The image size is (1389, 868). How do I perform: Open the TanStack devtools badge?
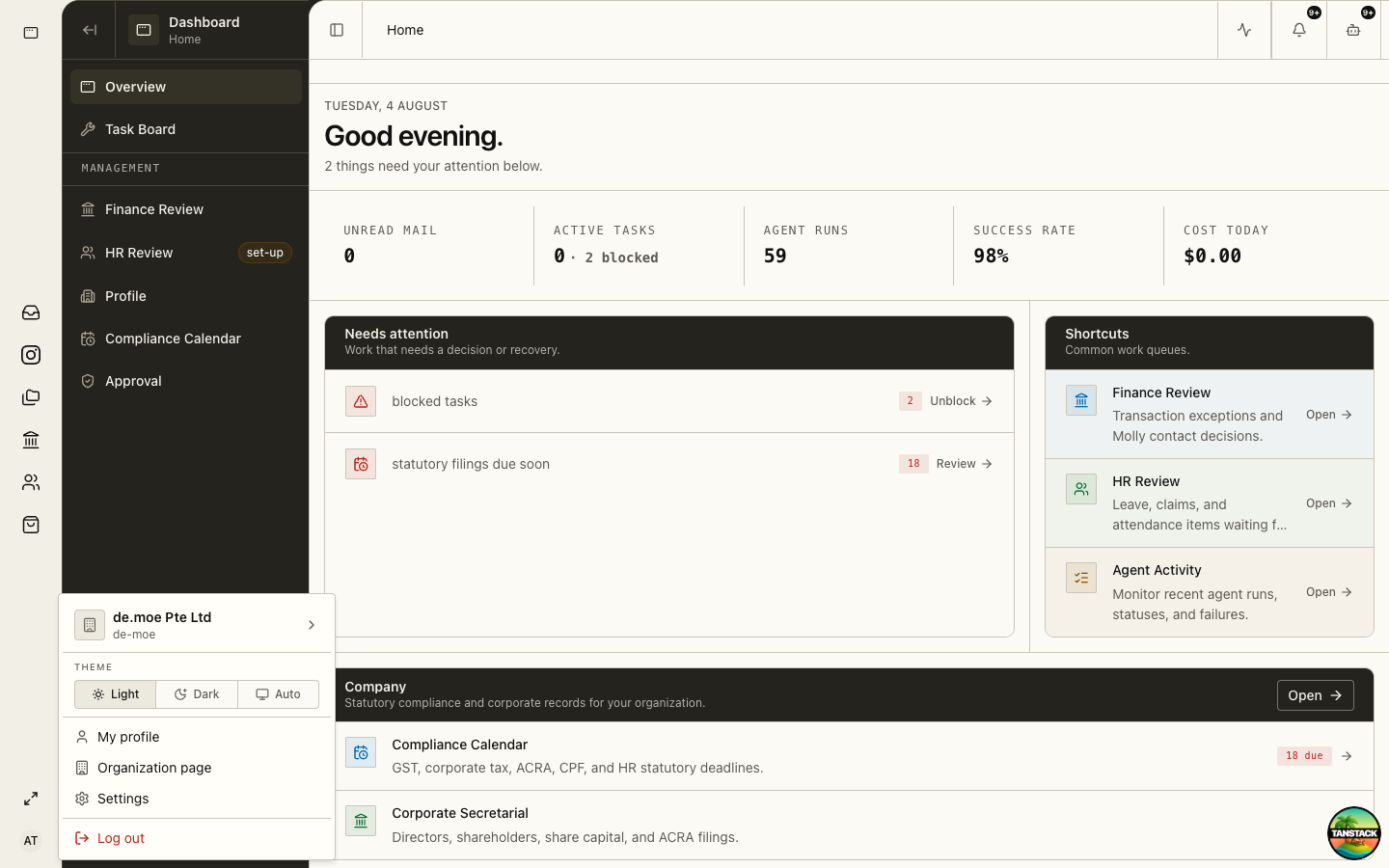coord(1353,833)
